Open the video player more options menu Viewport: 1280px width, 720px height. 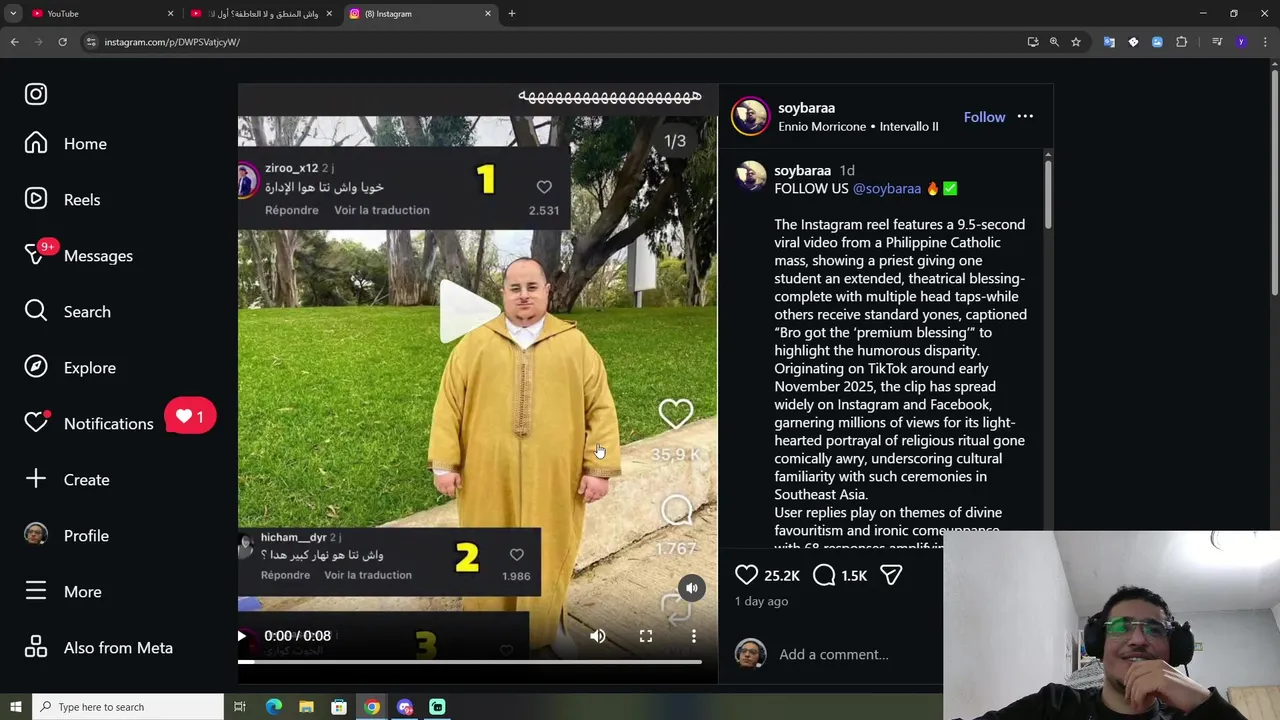click(694, 636)
